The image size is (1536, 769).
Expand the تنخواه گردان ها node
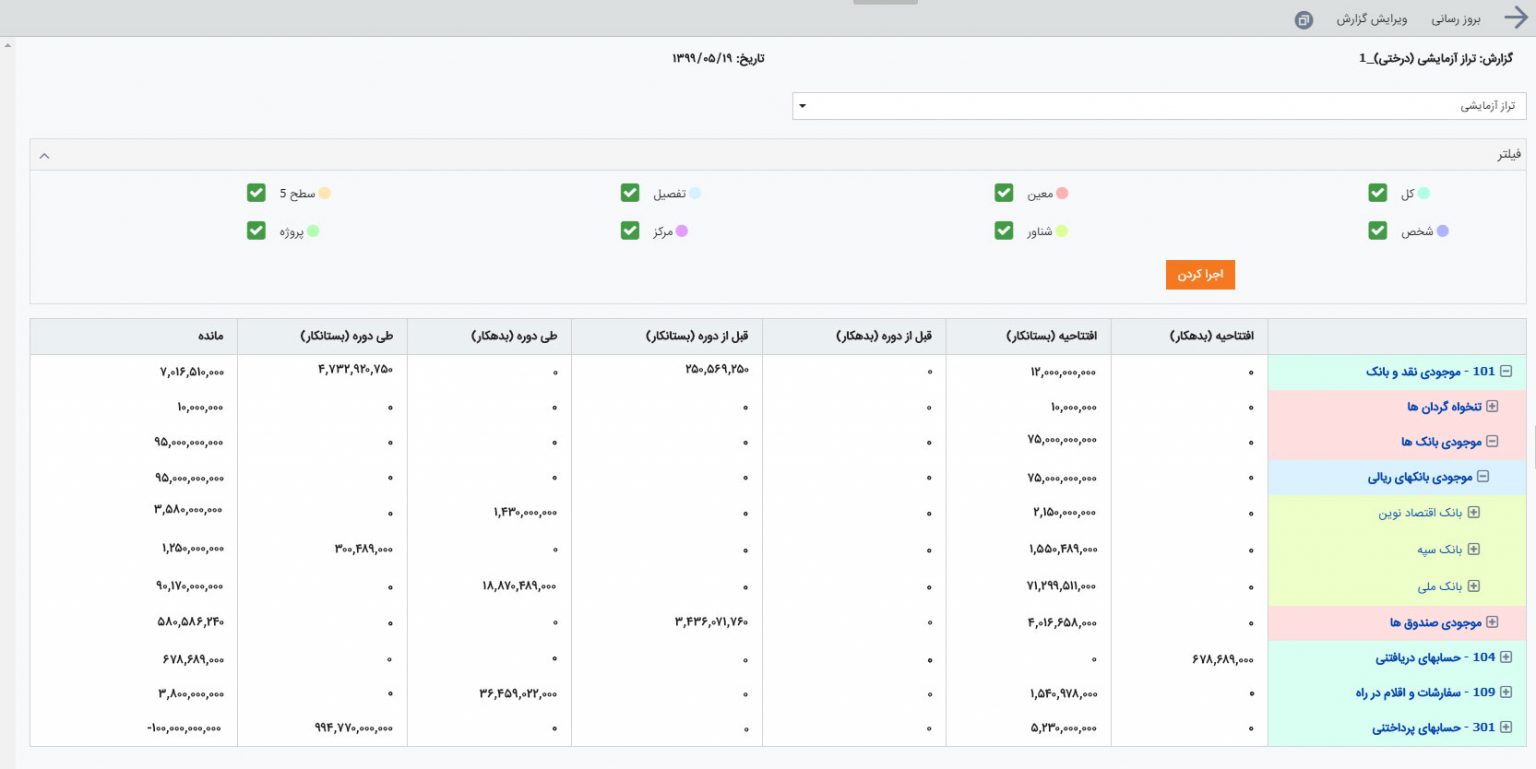pos(1493,406)
